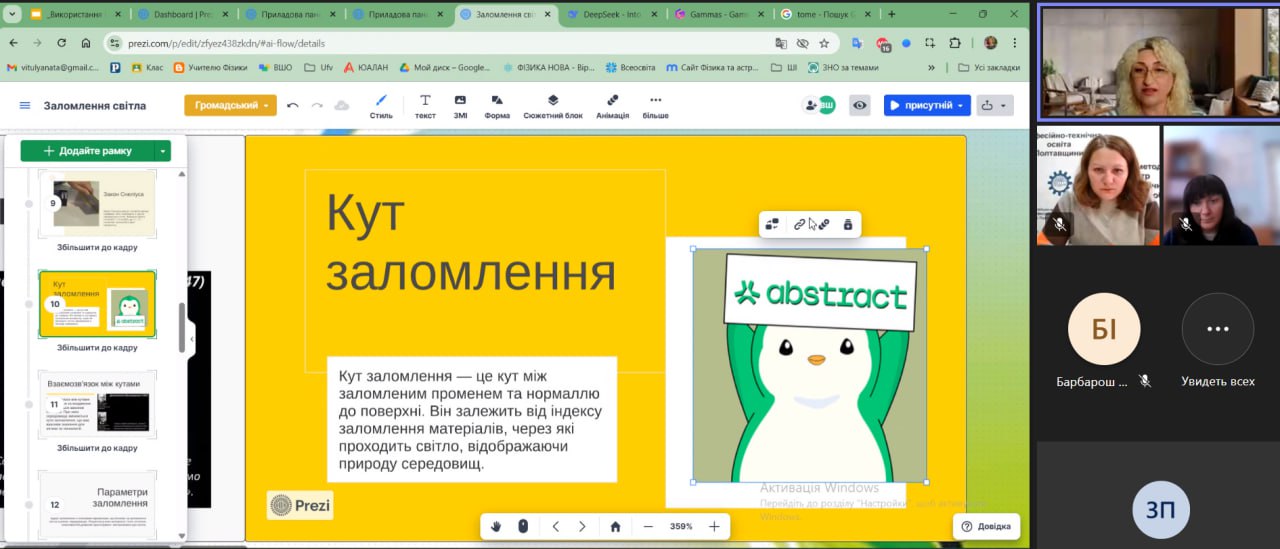
Task: Open the більше (more) menu
Action: [656, 105]
